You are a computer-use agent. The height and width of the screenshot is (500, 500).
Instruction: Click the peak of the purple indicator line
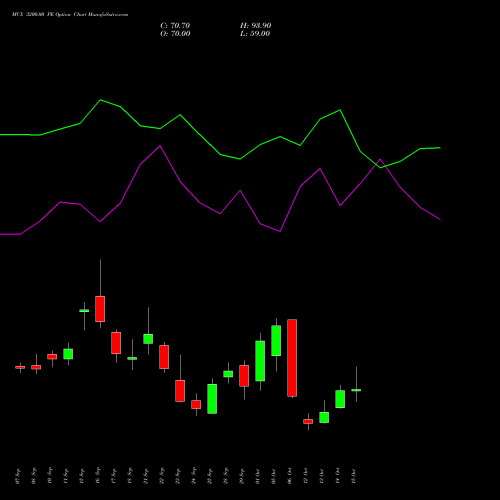[160, 146]
